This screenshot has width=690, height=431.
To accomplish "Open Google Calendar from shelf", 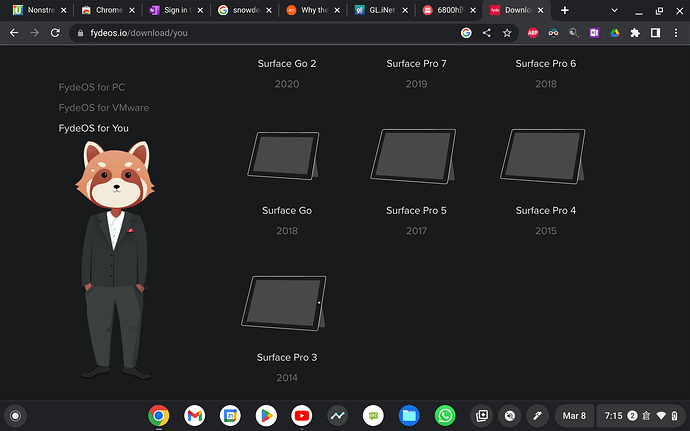I will [230, 416].
